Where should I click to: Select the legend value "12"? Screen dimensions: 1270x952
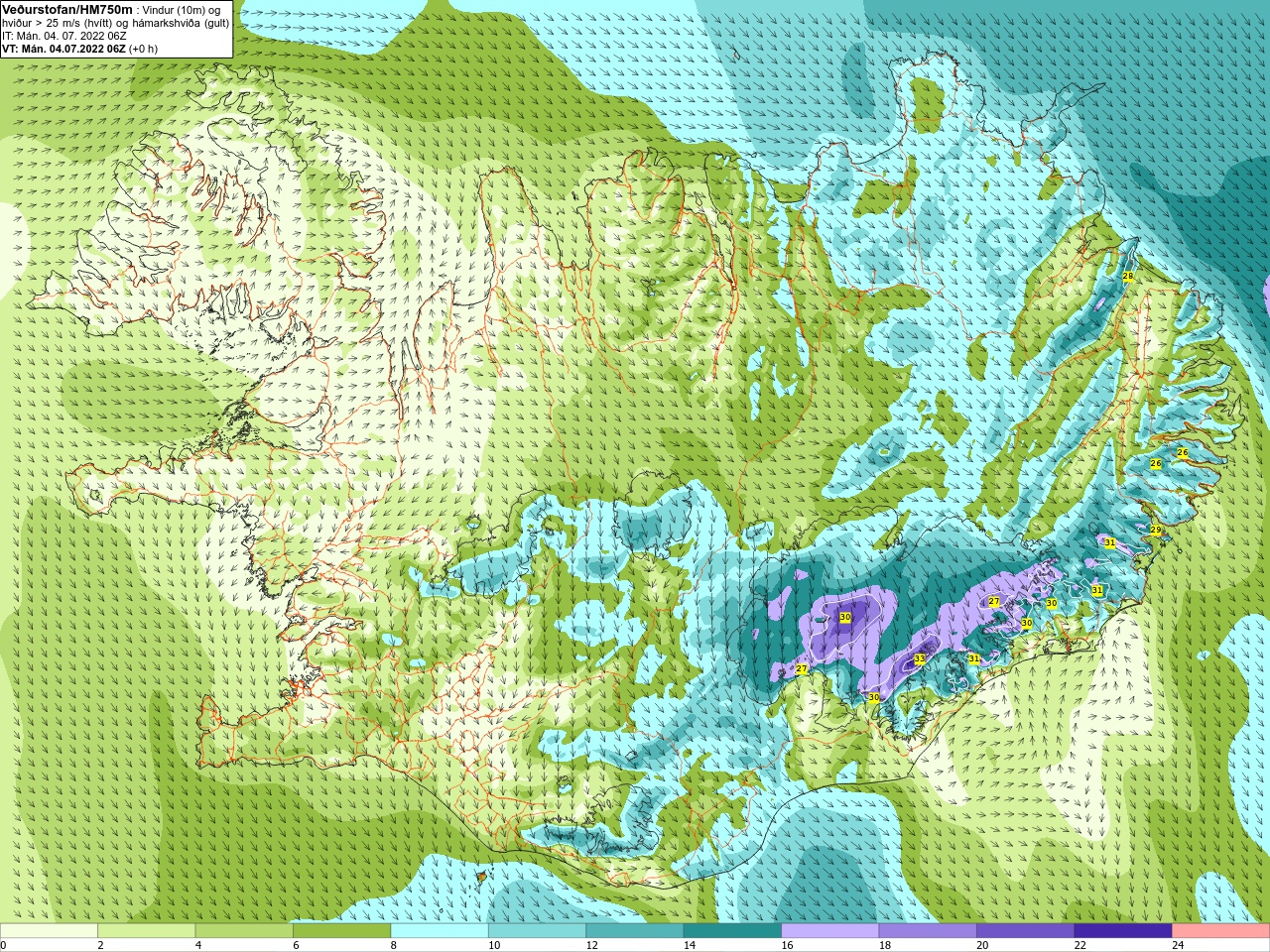click(x=591, y=945)
